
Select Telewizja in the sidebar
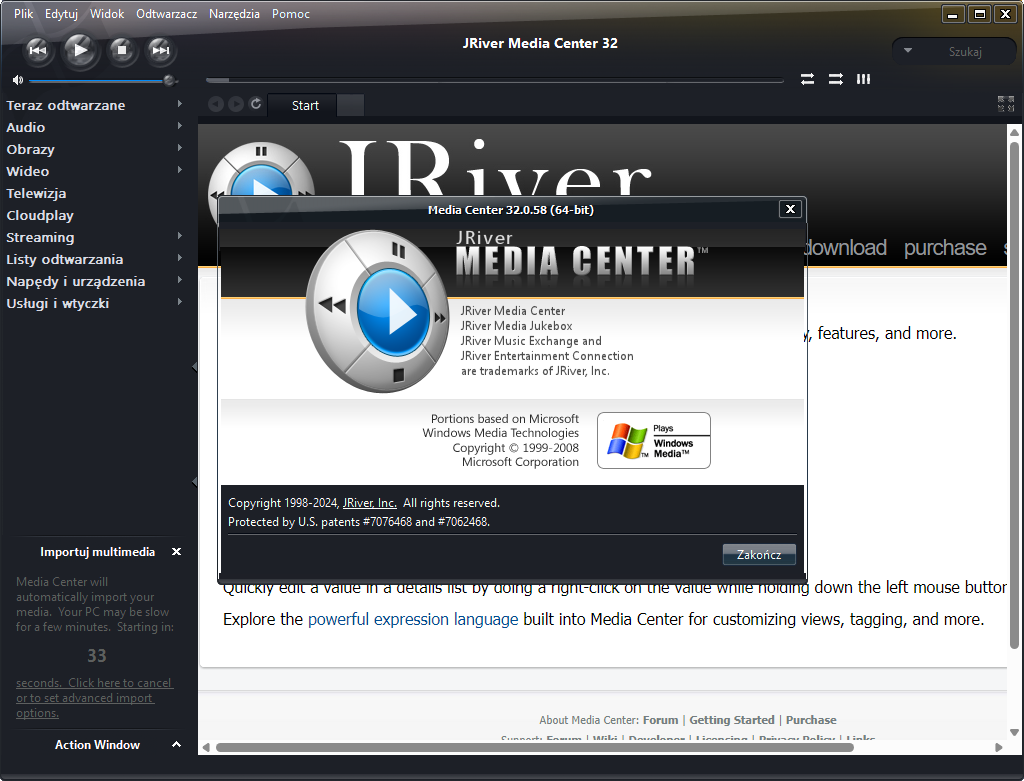tap(36, 193)
